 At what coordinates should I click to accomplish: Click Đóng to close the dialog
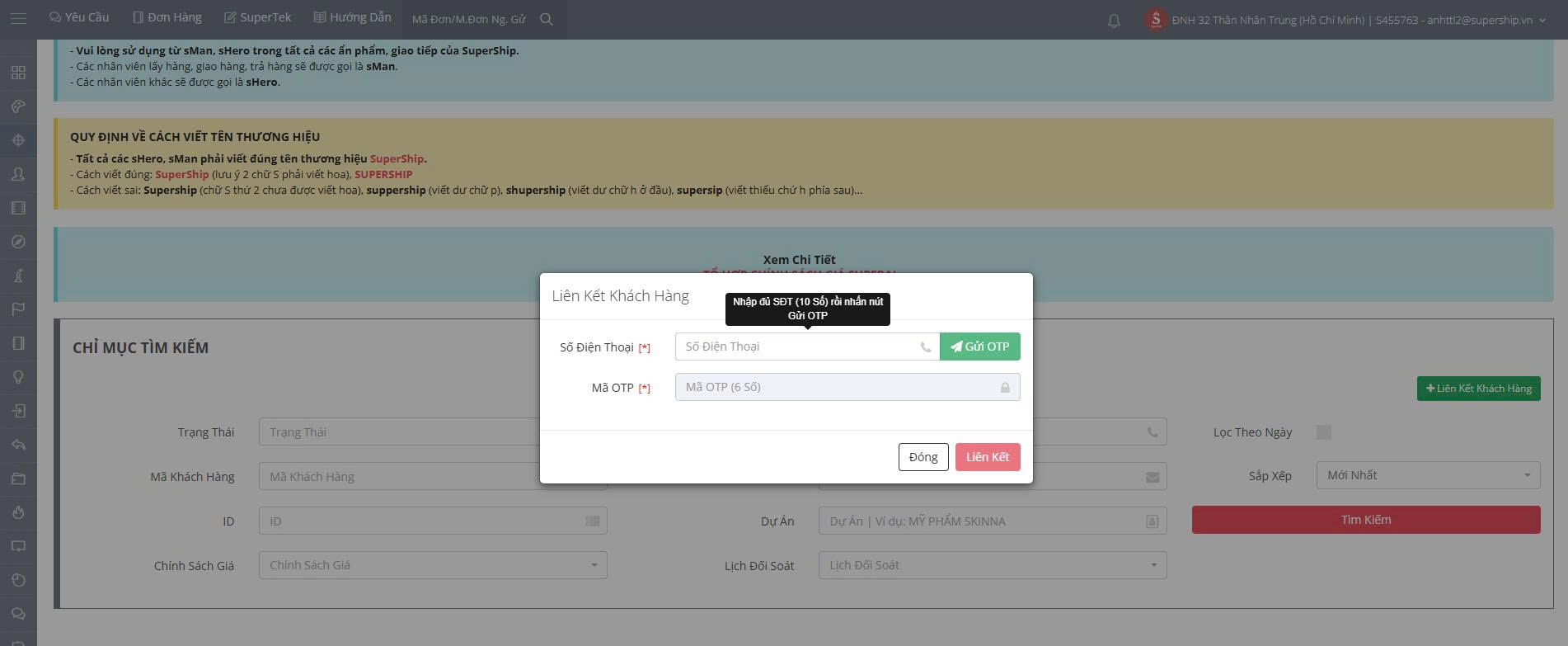(923, 457)
